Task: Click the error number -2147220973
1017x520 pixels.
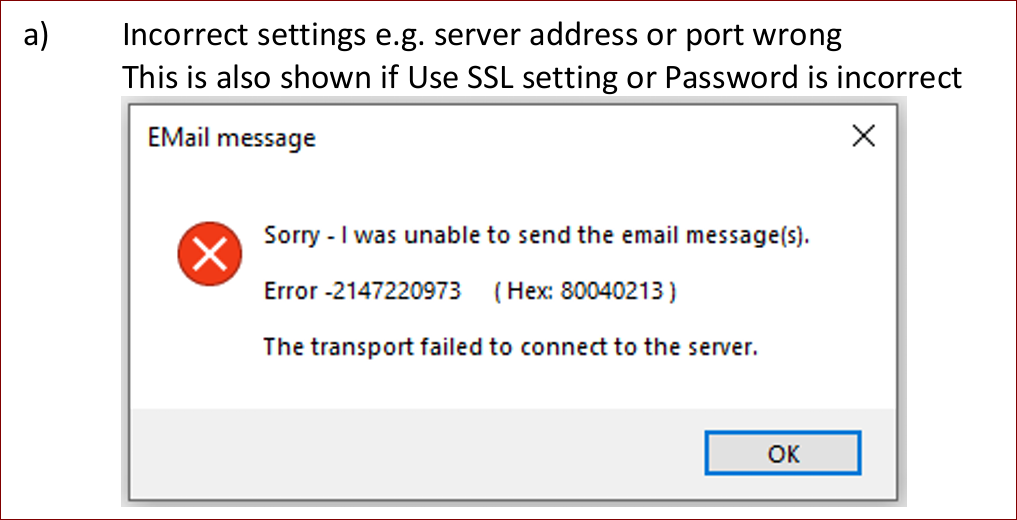Action: click(392, 292)
